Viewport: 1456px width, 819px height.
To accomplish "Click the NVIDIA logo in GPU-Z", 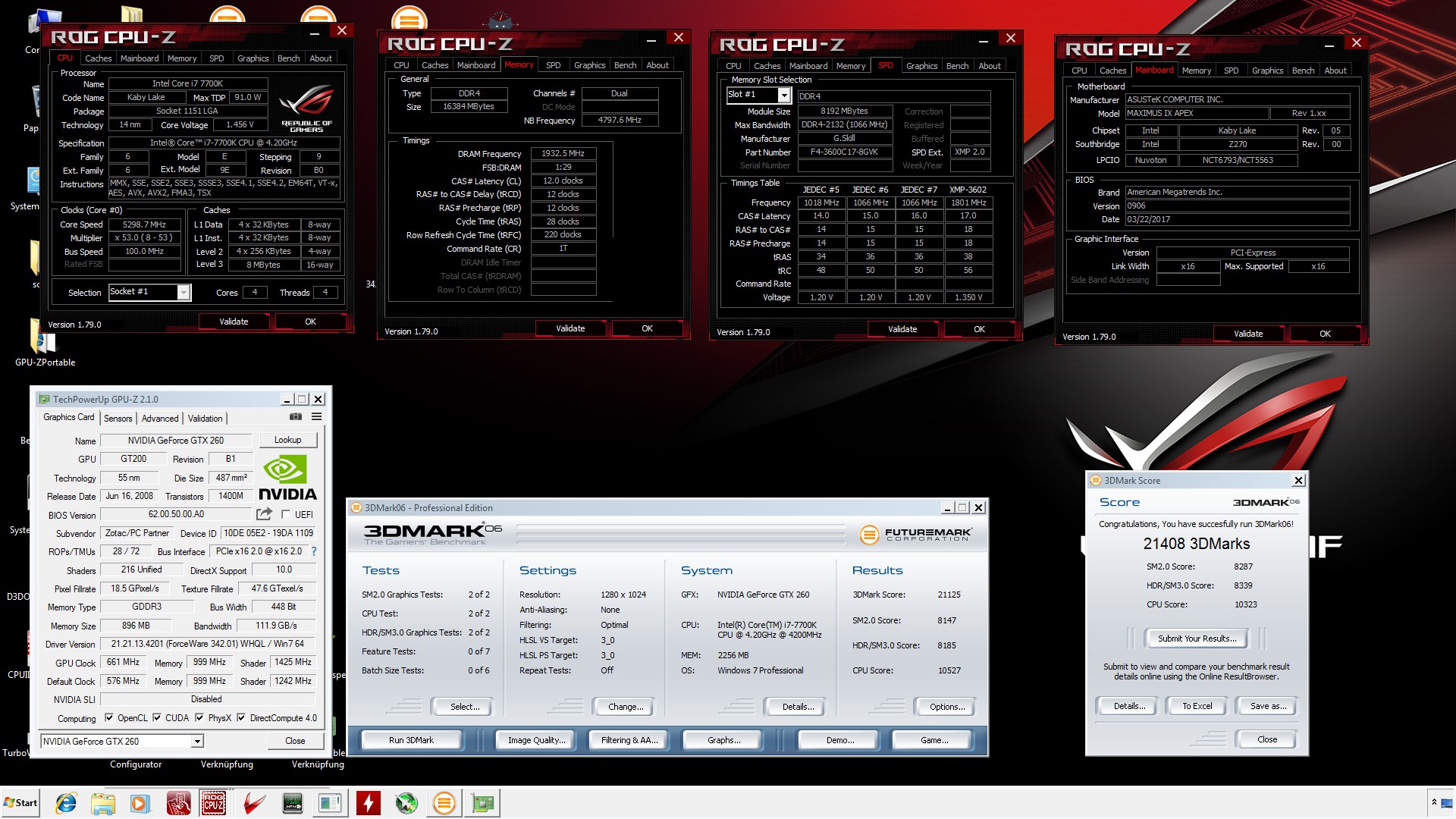I will coord(288,477).
